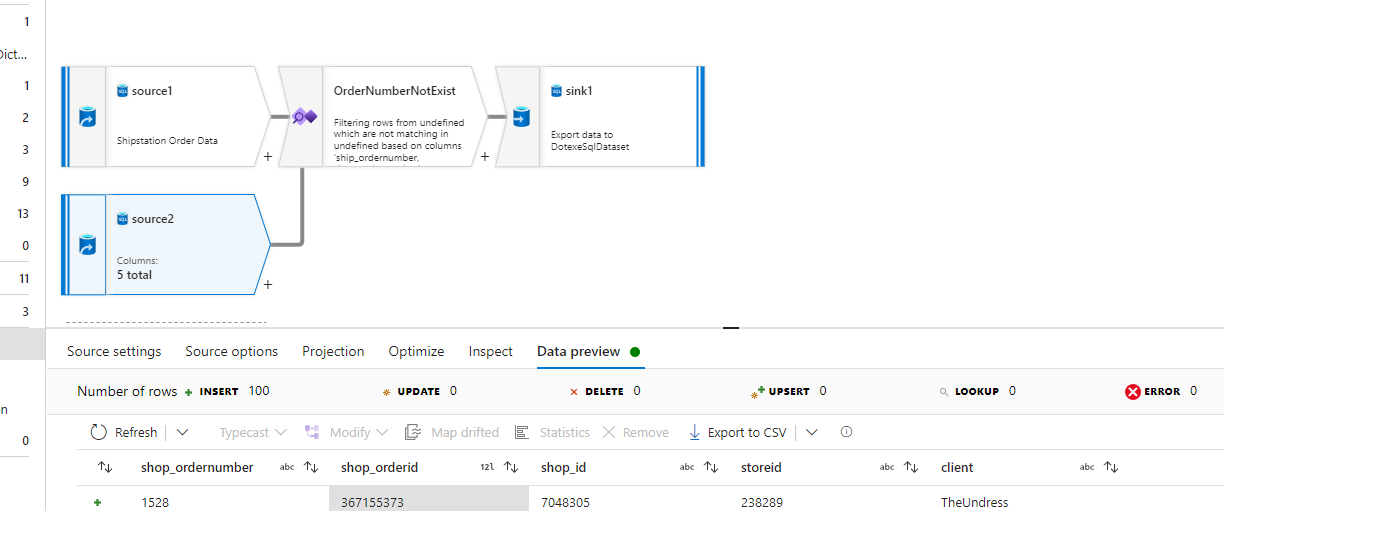Select the OrderNumberNotExist node title

tap(395, 91)
